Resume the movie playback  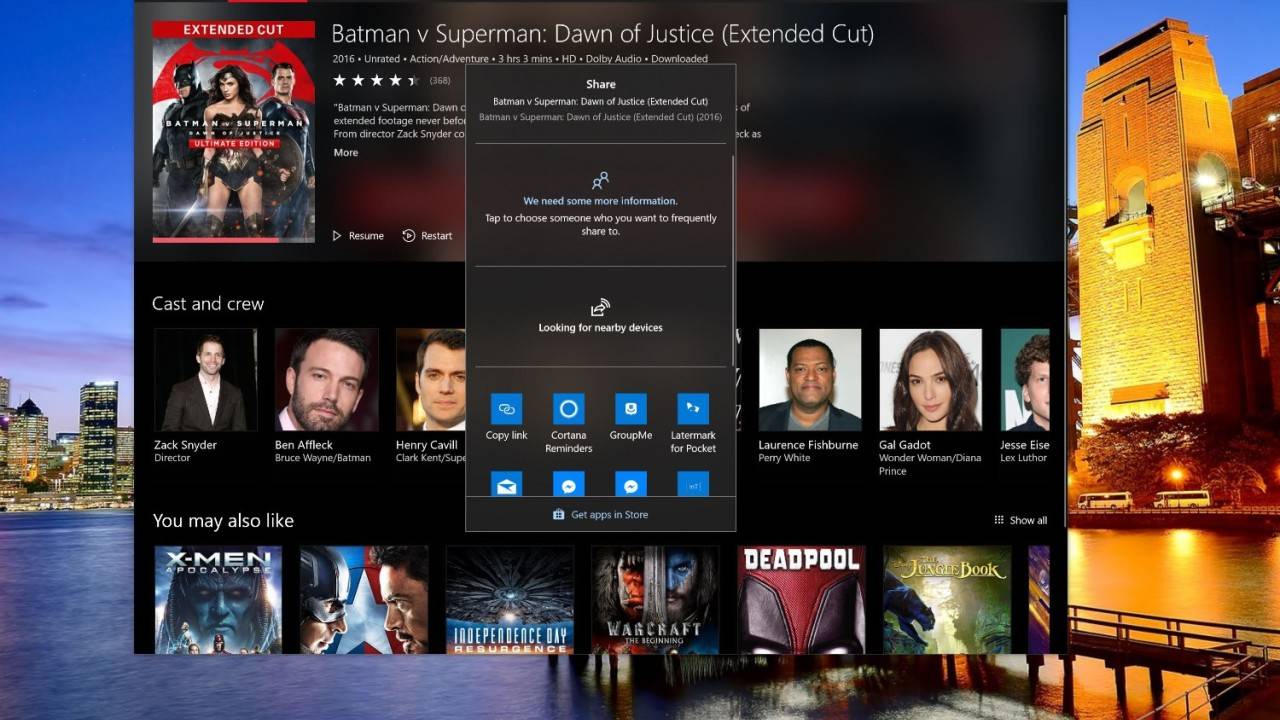[x=358, y=236]
